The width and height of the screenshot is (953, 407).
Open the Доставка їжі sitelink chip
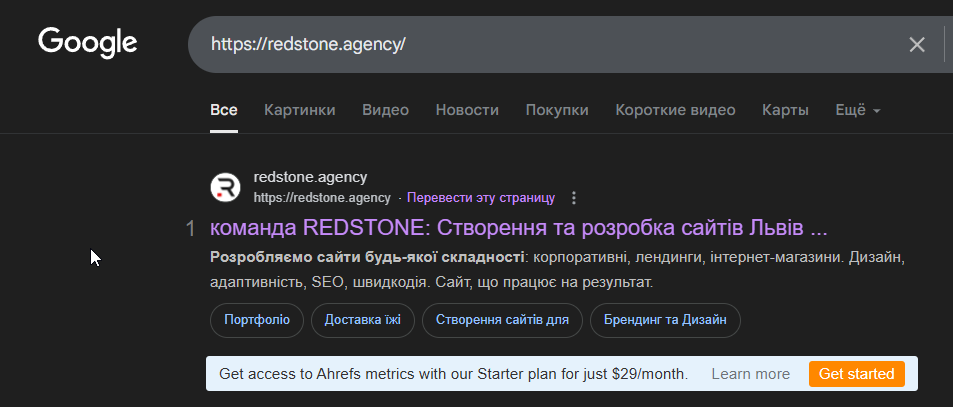pos(363,320)
